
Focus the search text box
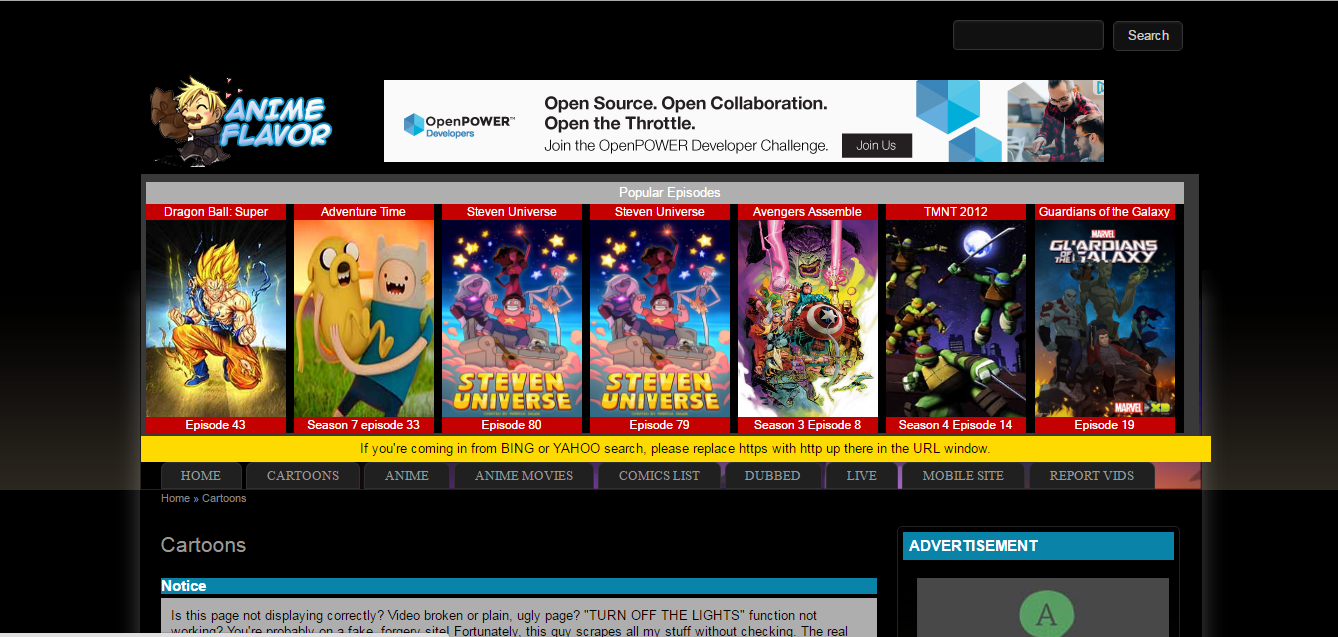[1028, 35]
